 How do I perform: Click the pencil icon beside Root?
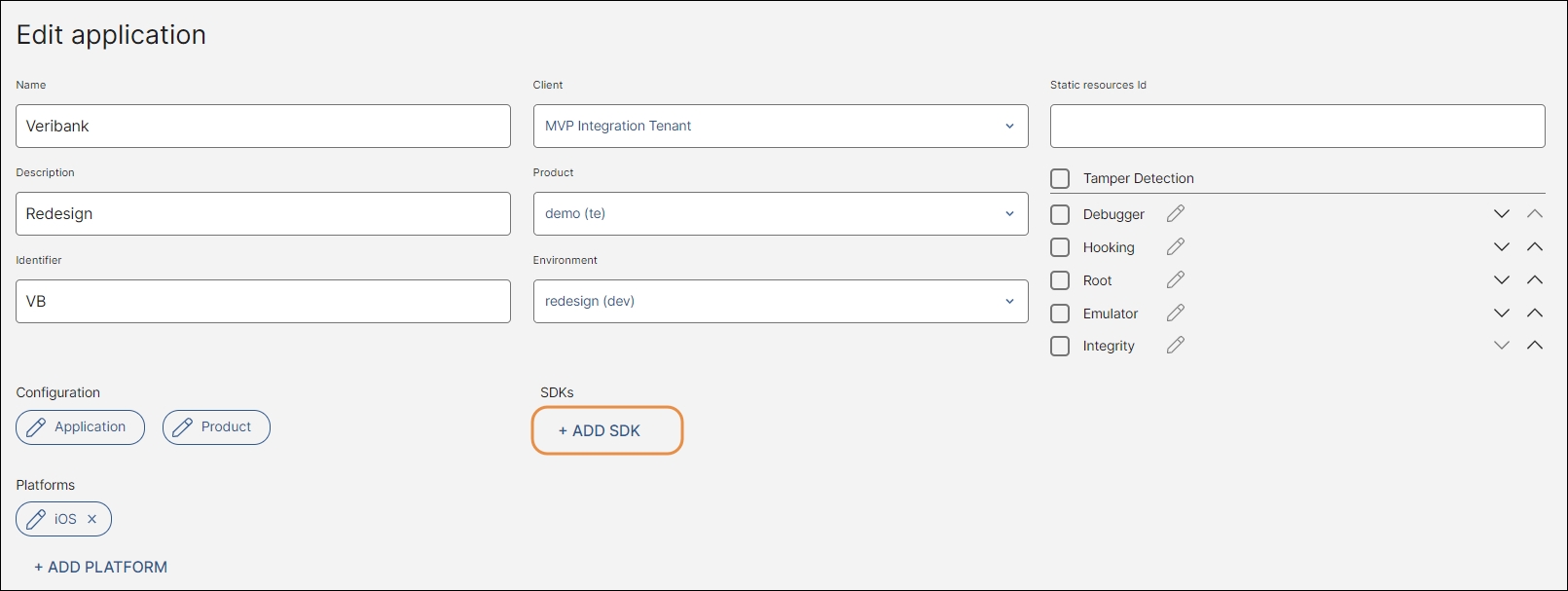click(x=1176, y=280)
